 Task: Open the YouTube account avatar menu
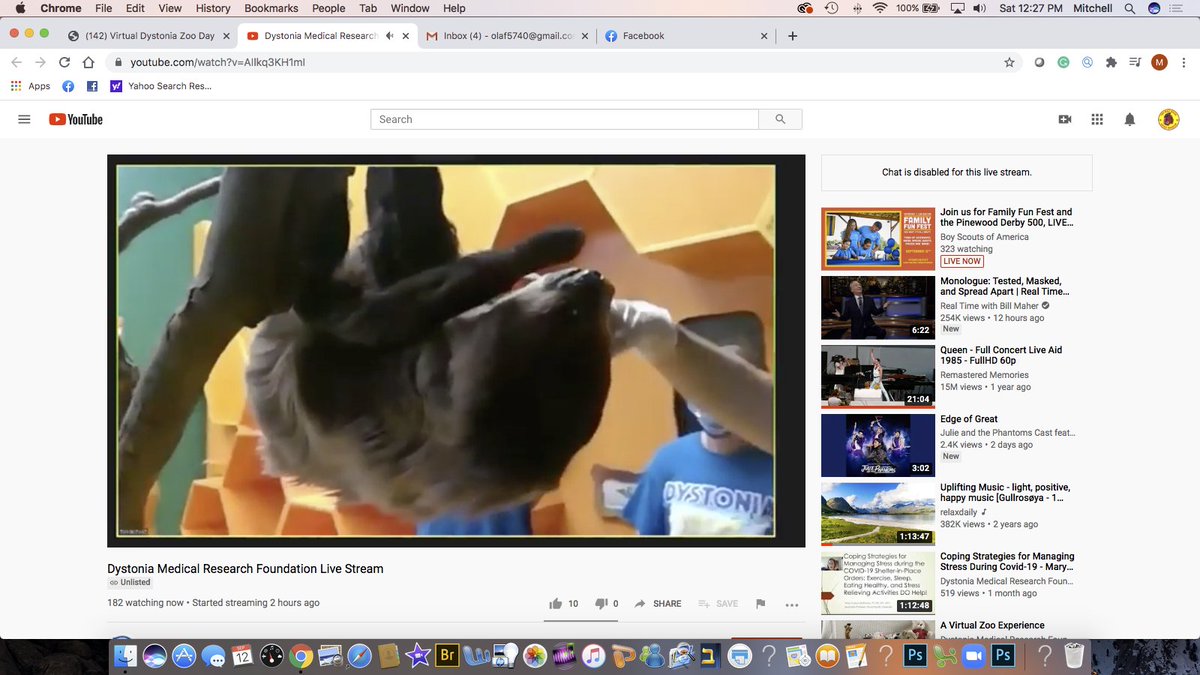(x=1169, y=119)
